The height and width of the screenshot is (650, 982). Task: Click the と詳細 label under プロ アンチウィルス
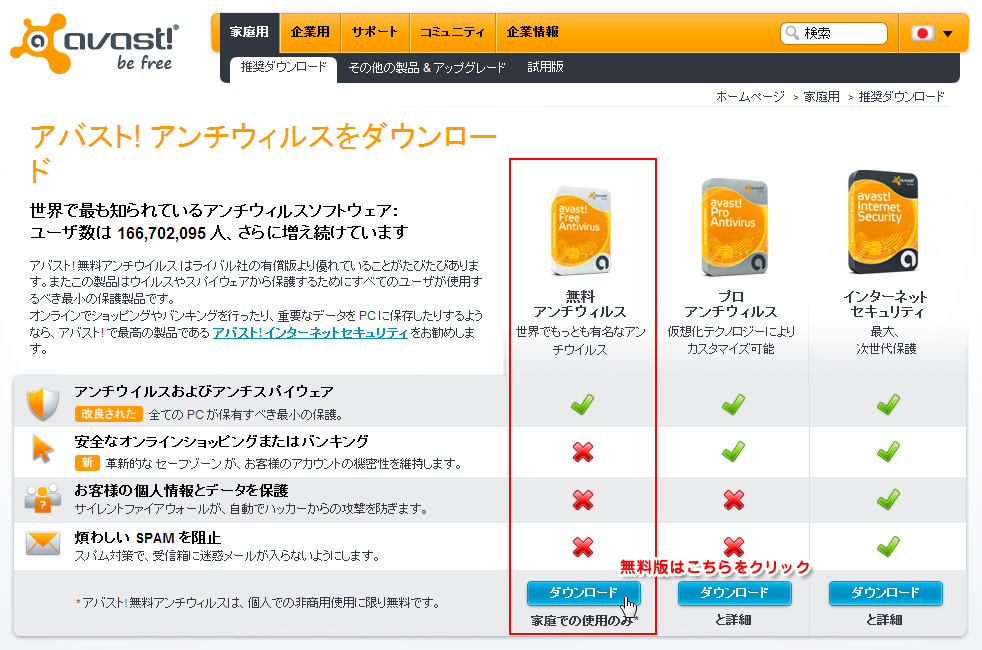[733, 620]
